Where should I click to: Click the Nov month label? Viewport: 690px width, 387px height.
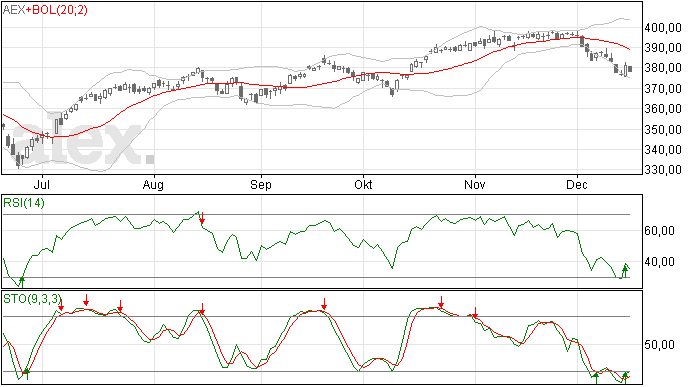pos(475,184)
